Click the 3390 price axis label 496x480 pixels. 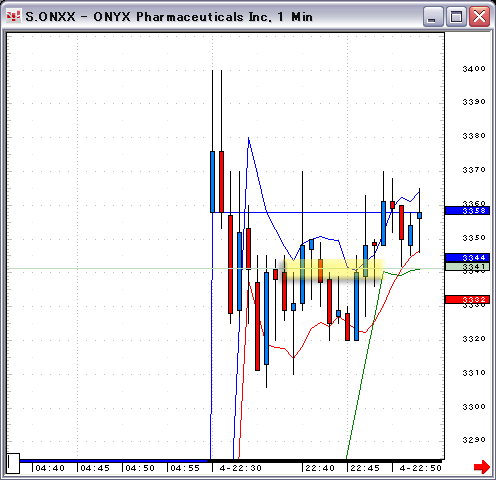(474, 102)
